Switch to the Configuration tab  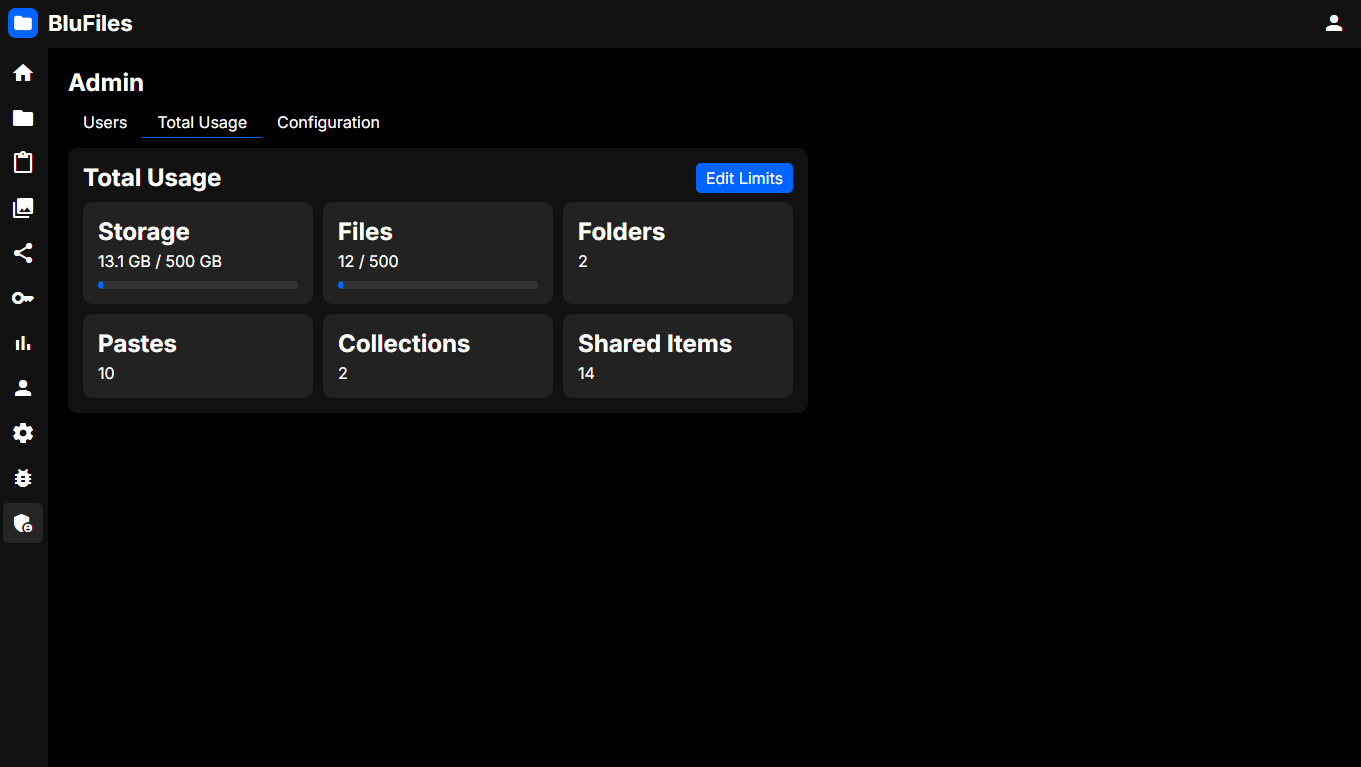click(328, 122)
